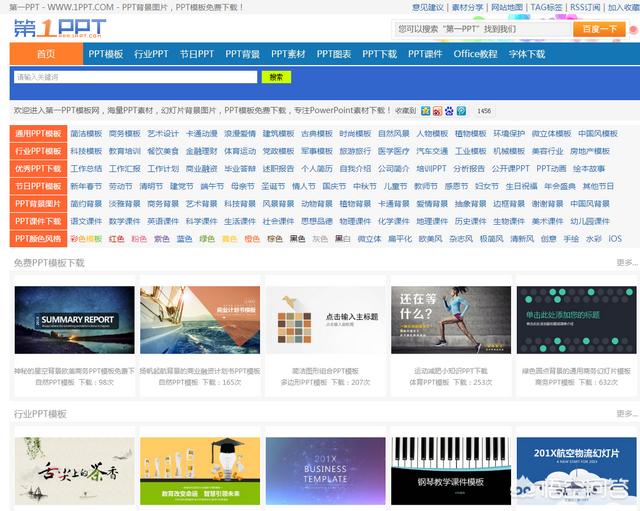Open the 商务模板 link
The width and height of the screenshot is (640, 511).
[x=124, y=133]
